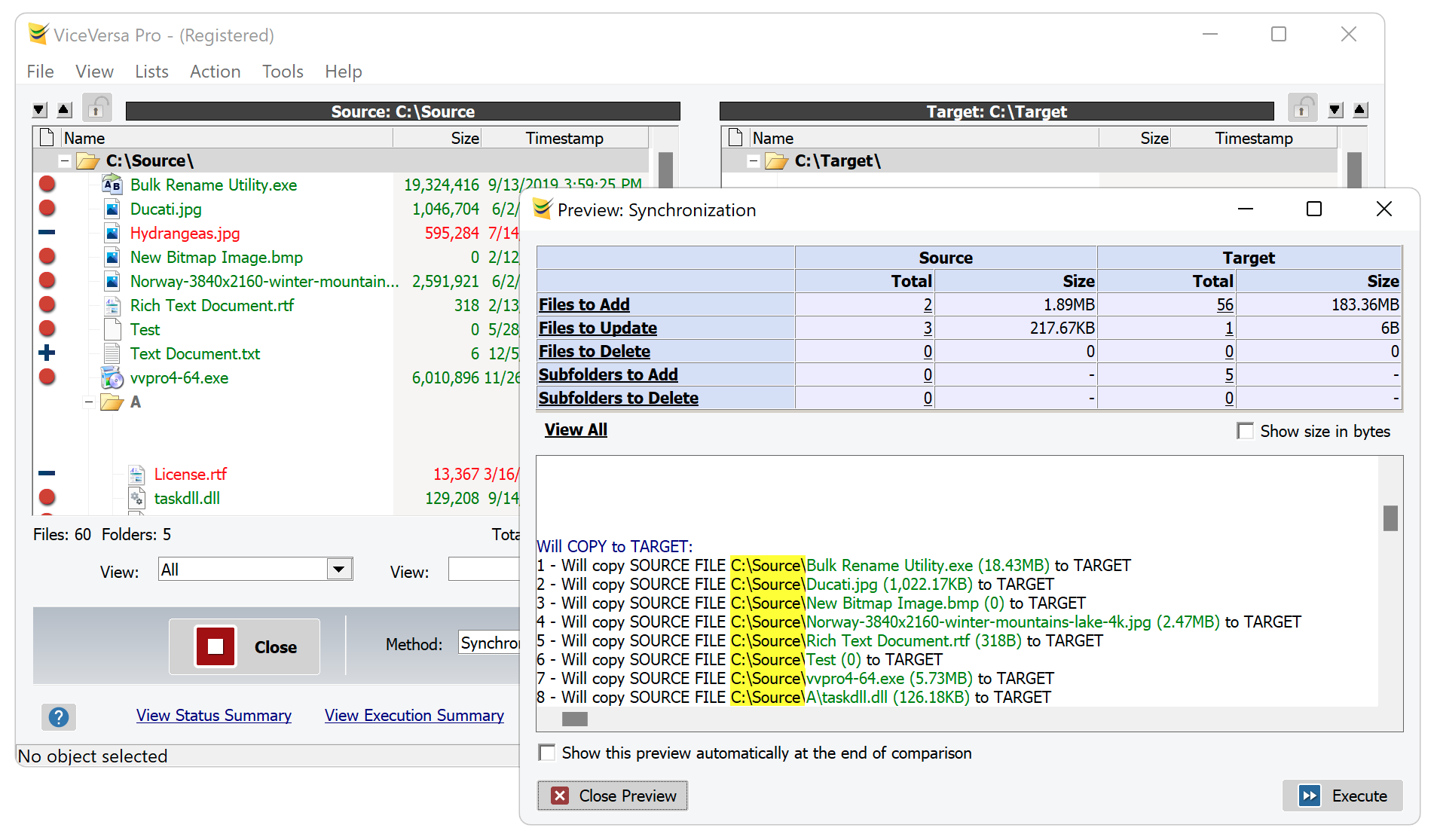Click target Size column header

(1135, 138)
